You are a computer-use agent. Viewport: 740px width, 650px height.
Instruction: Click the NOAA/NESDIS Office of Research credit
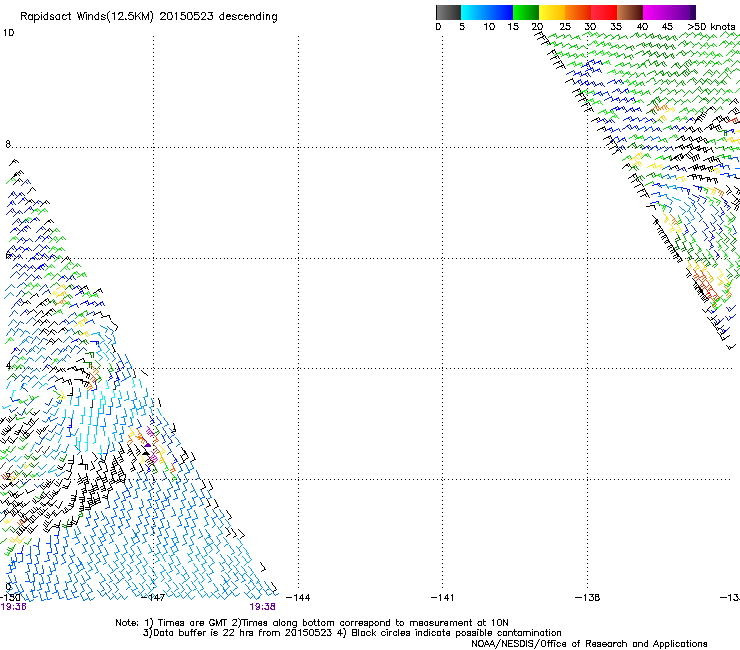589,644
